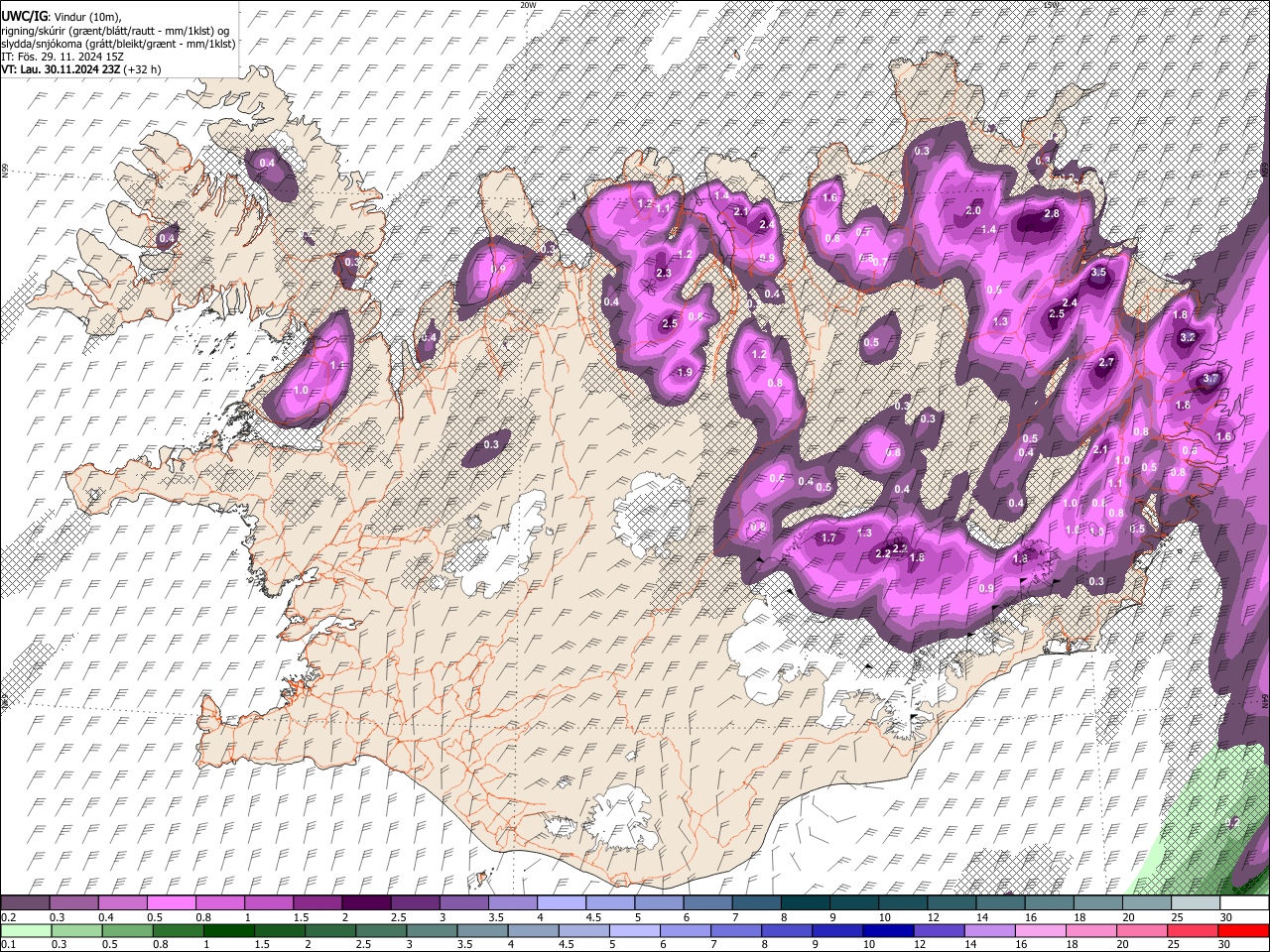Screen dimensions: 1270x952
Task: Click the 3.7 snowfall value on map
Action: coord(1210,379)
